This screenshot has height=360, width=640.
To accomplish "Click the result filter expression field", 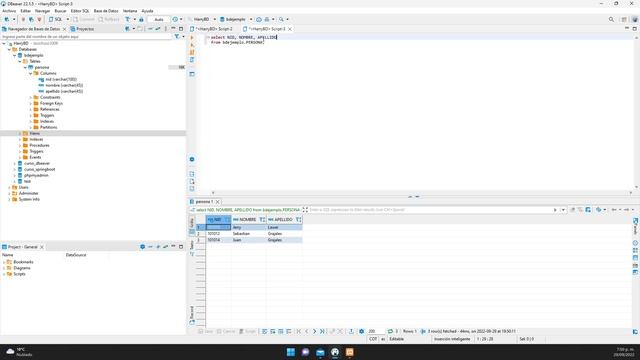I will pyautogui.click(x=430, y=210).
